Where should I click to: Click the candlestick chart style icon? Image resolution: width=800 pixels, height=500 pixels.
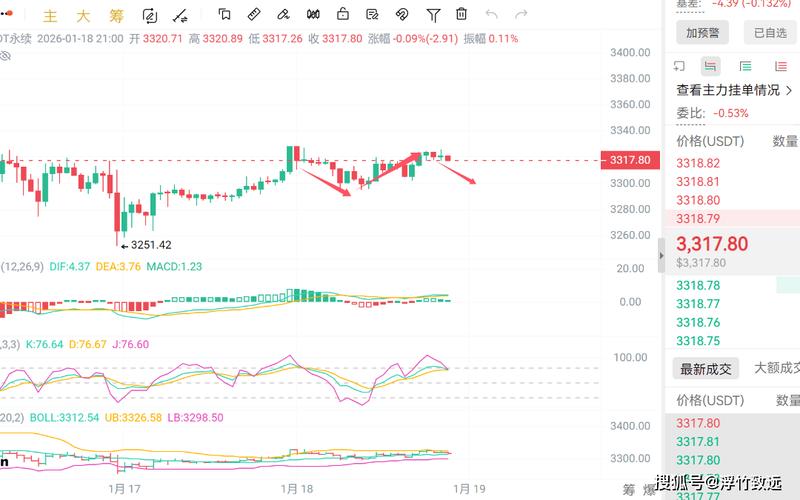313,15
